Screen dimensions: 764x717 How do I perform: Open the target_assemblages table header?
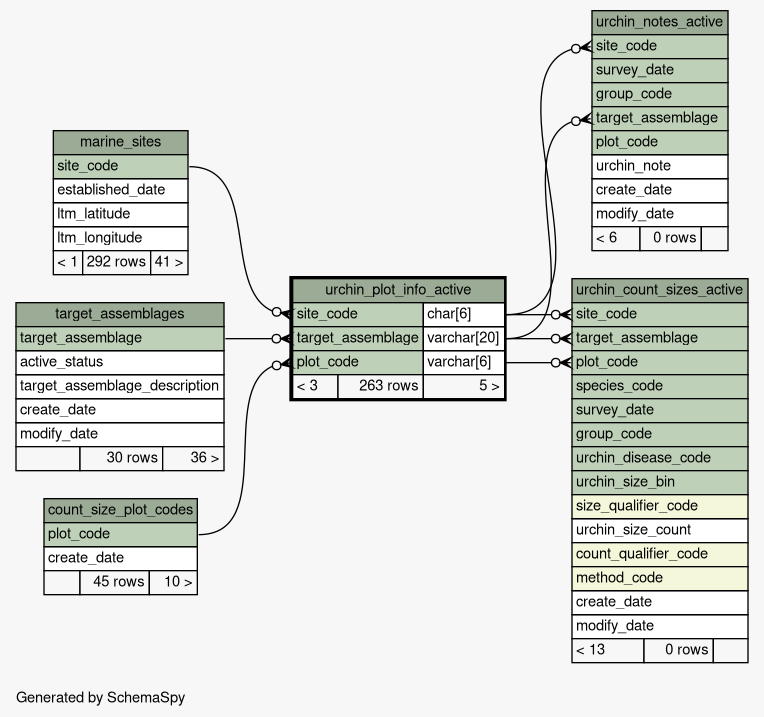pyautogui.click(x=120, y=314)
